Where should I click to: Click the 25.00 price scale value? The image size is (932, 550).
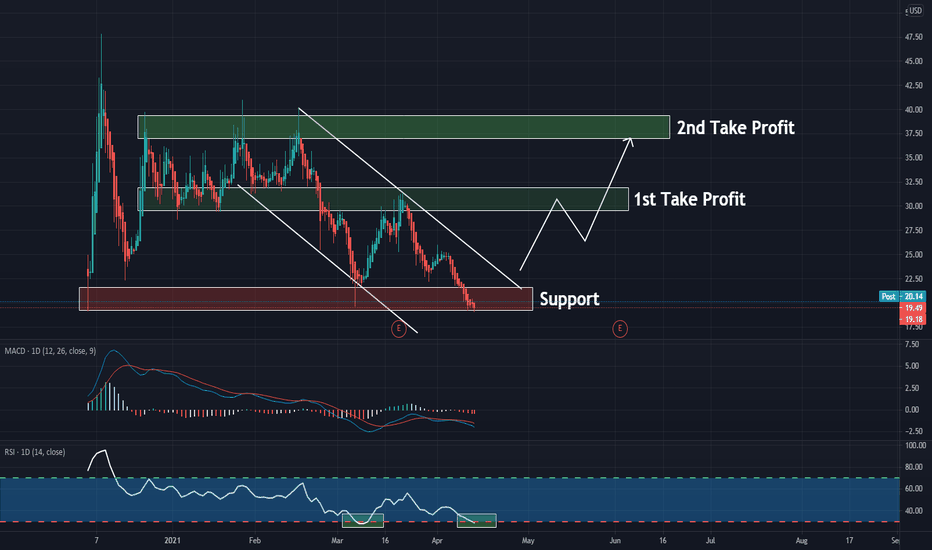[x=914, y=254]
